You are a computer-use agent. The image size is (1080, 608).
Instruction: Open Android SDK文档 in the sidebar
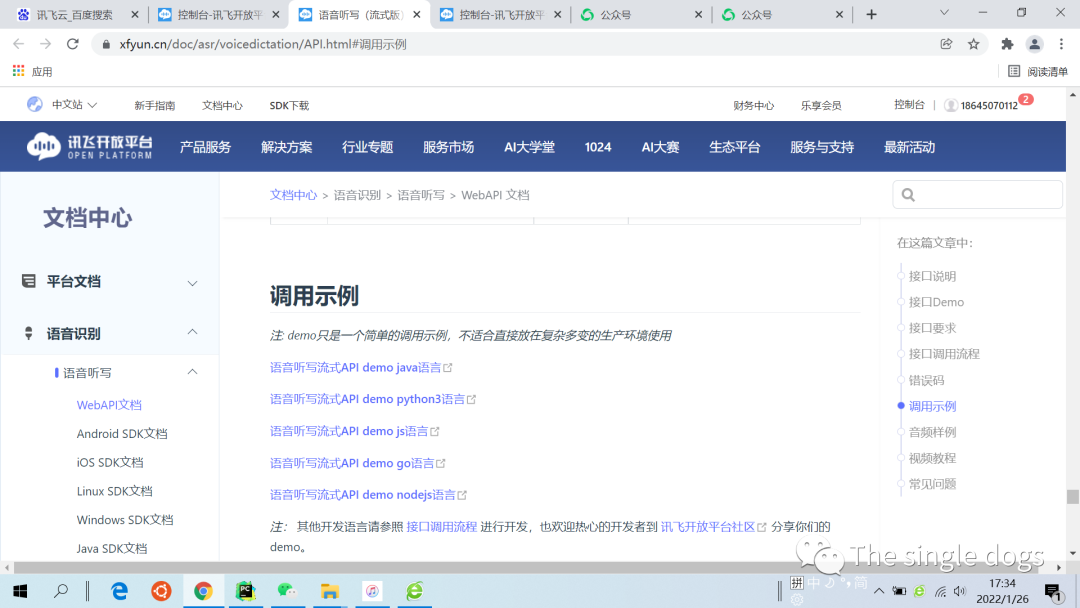[122, 434]
